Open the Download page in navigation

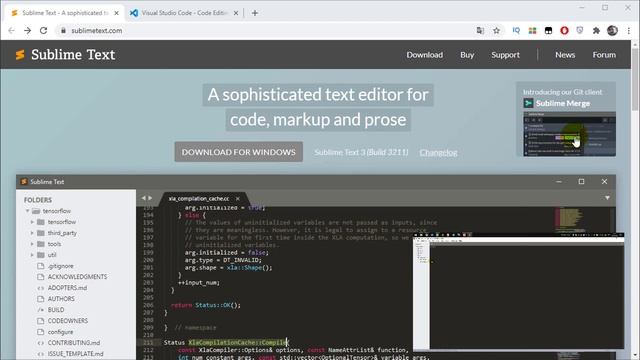click(x=424, y=55)
